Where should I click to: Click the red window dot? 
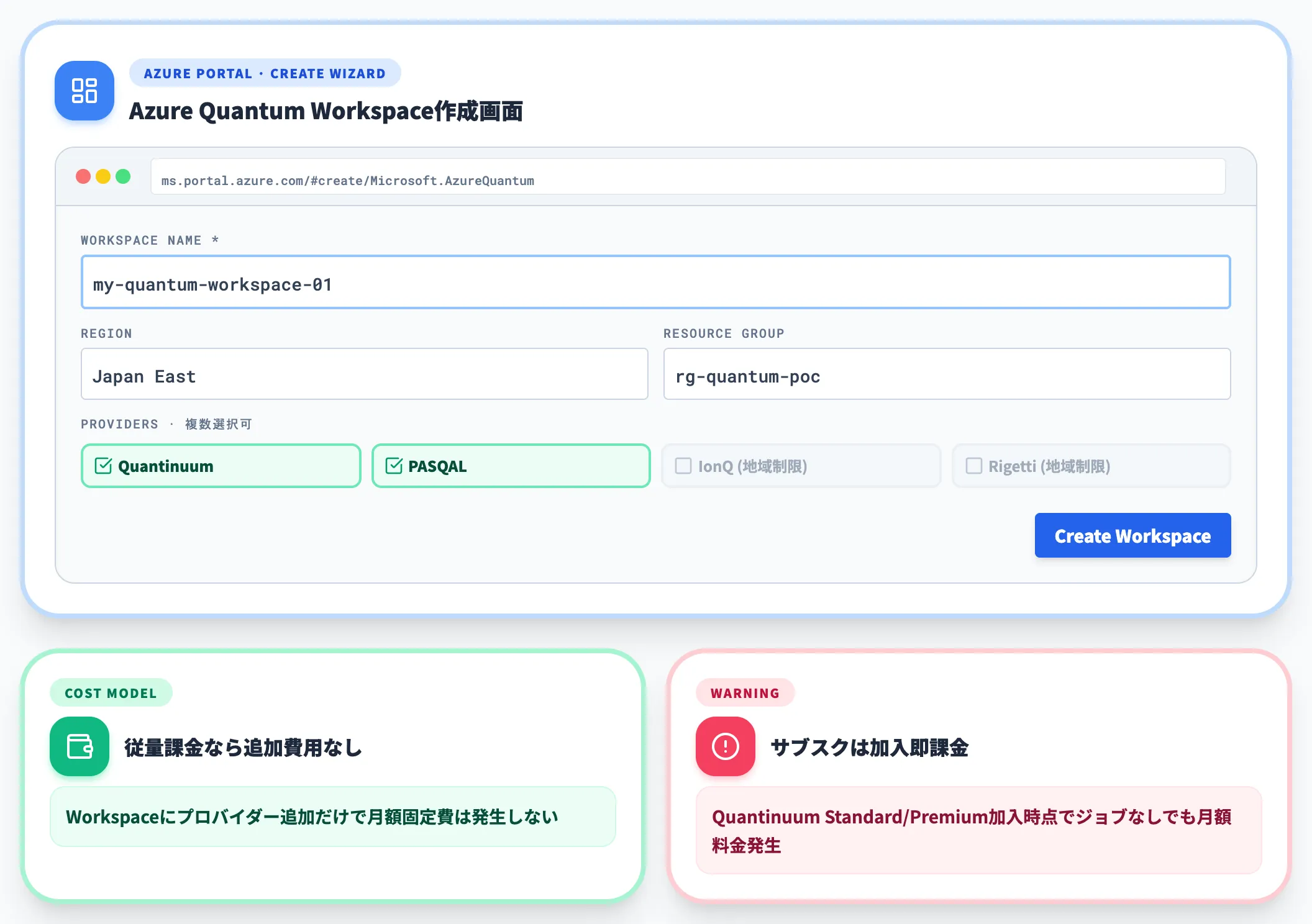83,176
